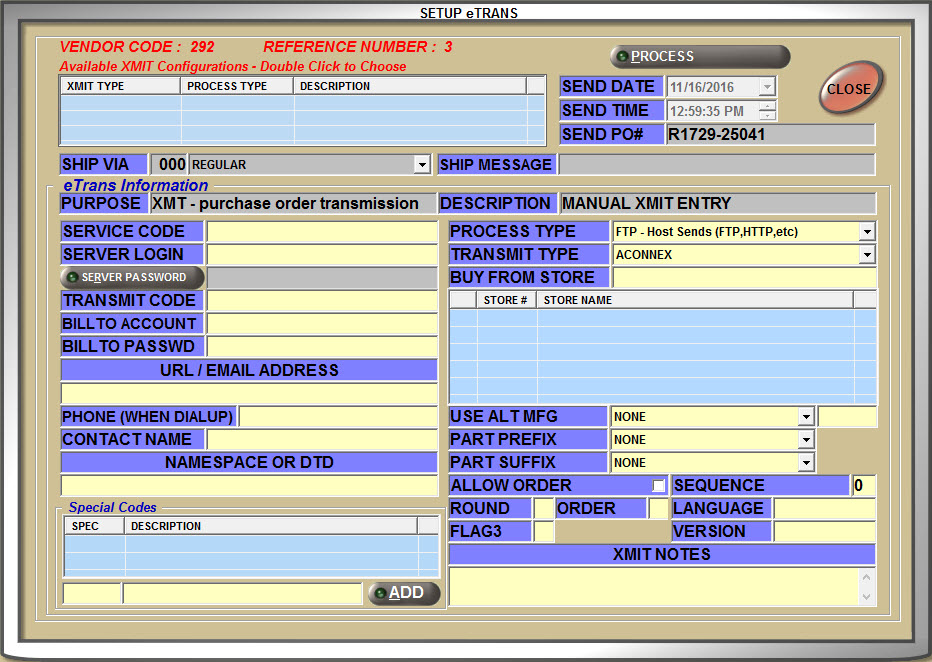This screenshot has height=662, width=932.
Task: Click the XMIT NOTES scrollbar down arrow
Action: click(866, 597)
